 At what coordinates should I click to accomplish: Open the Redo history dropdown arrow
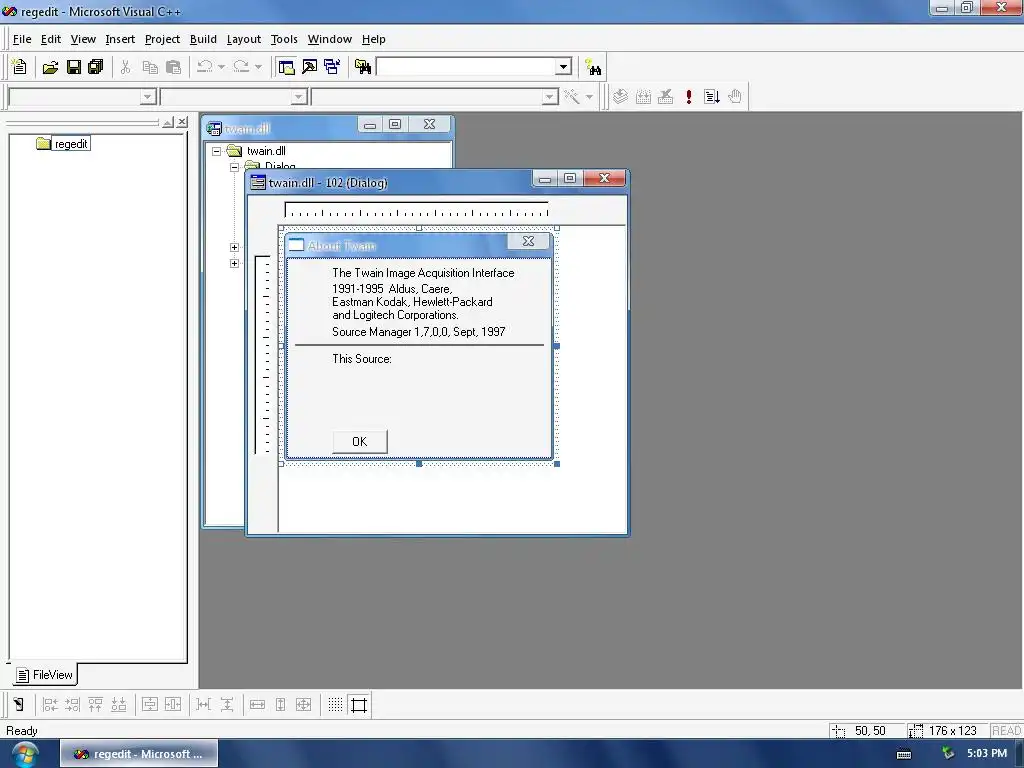pyautogui.click(x=258, y=67)
